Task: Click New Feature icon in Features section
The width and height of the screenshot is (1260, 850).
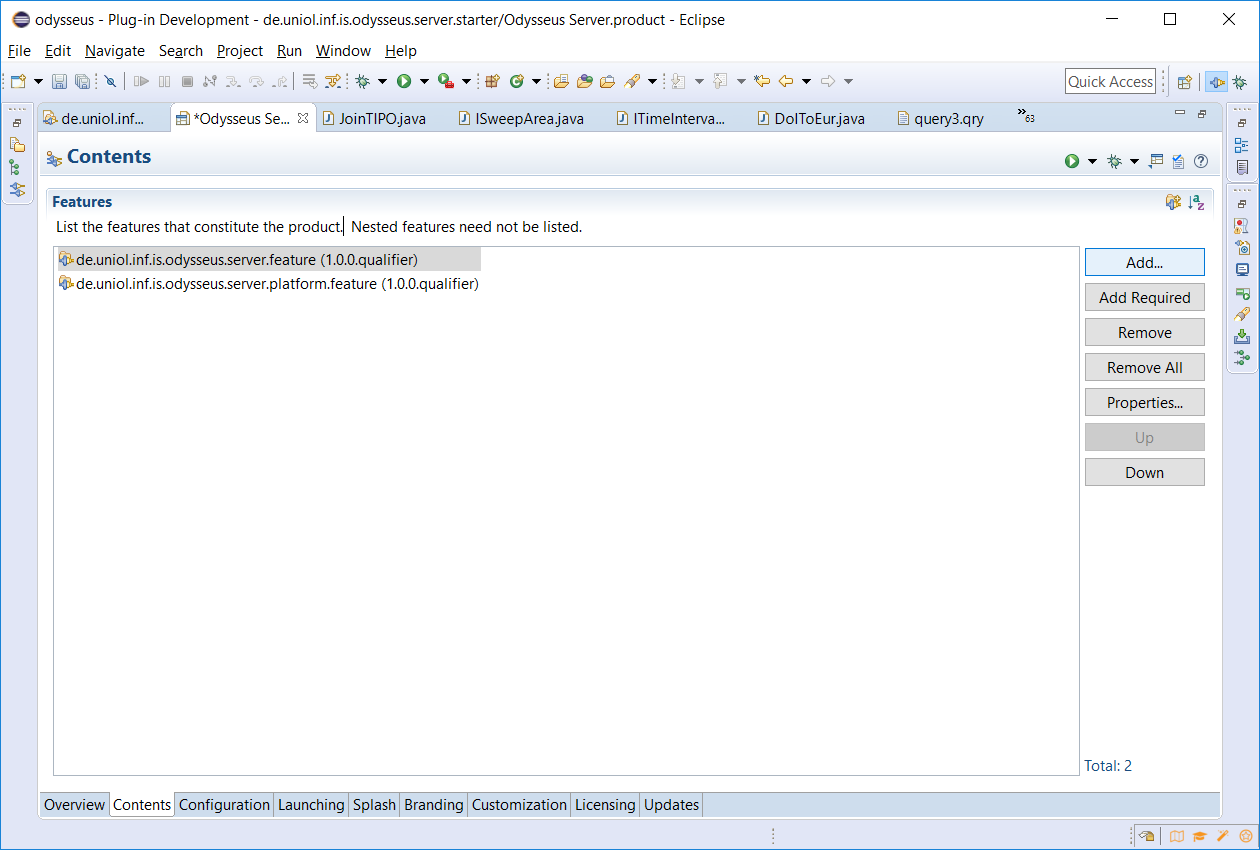Action: pos(1173,202)
